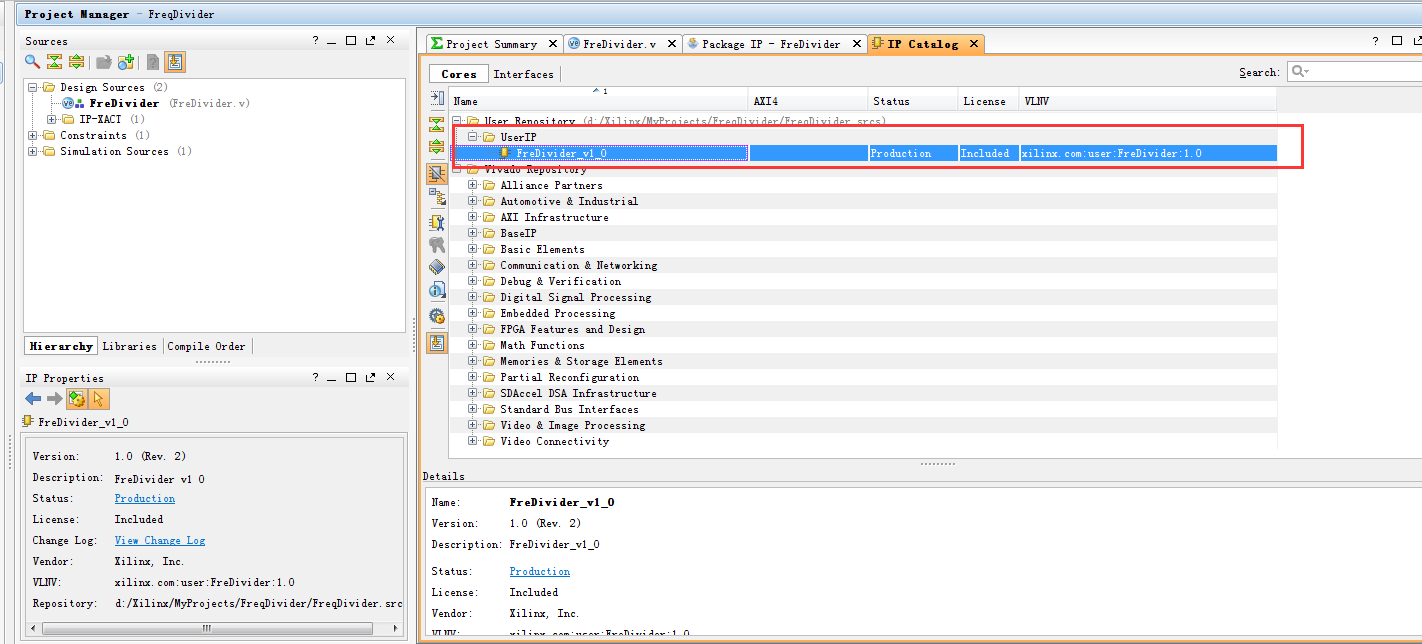Click greyed open-file folder icon in Sources toolbar
1422x644 pixels.
pyautogui.click(x=104, y=62)
